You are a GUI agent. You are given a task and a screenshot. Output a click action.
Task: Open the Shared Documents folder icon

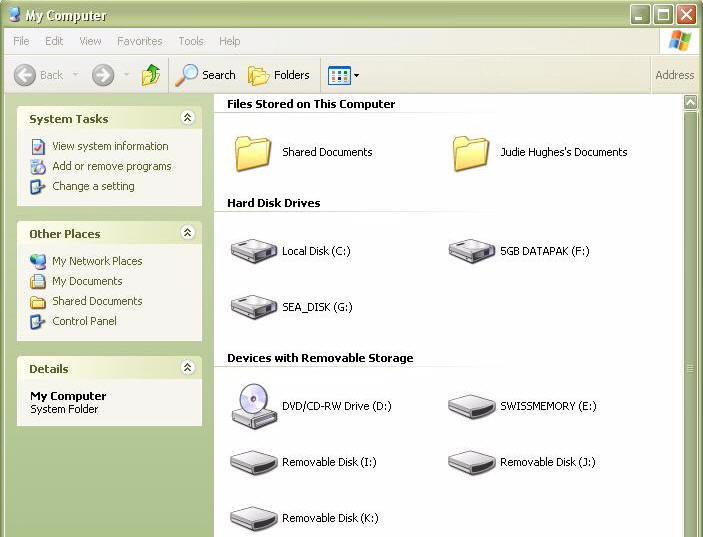coord(253,152)
